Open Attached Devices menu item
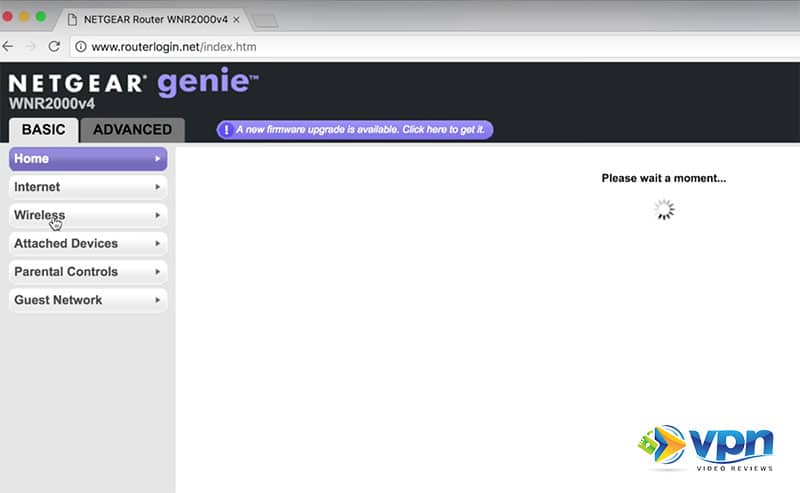The width and height of the screenshot is (800, 493). pos(88,243)
